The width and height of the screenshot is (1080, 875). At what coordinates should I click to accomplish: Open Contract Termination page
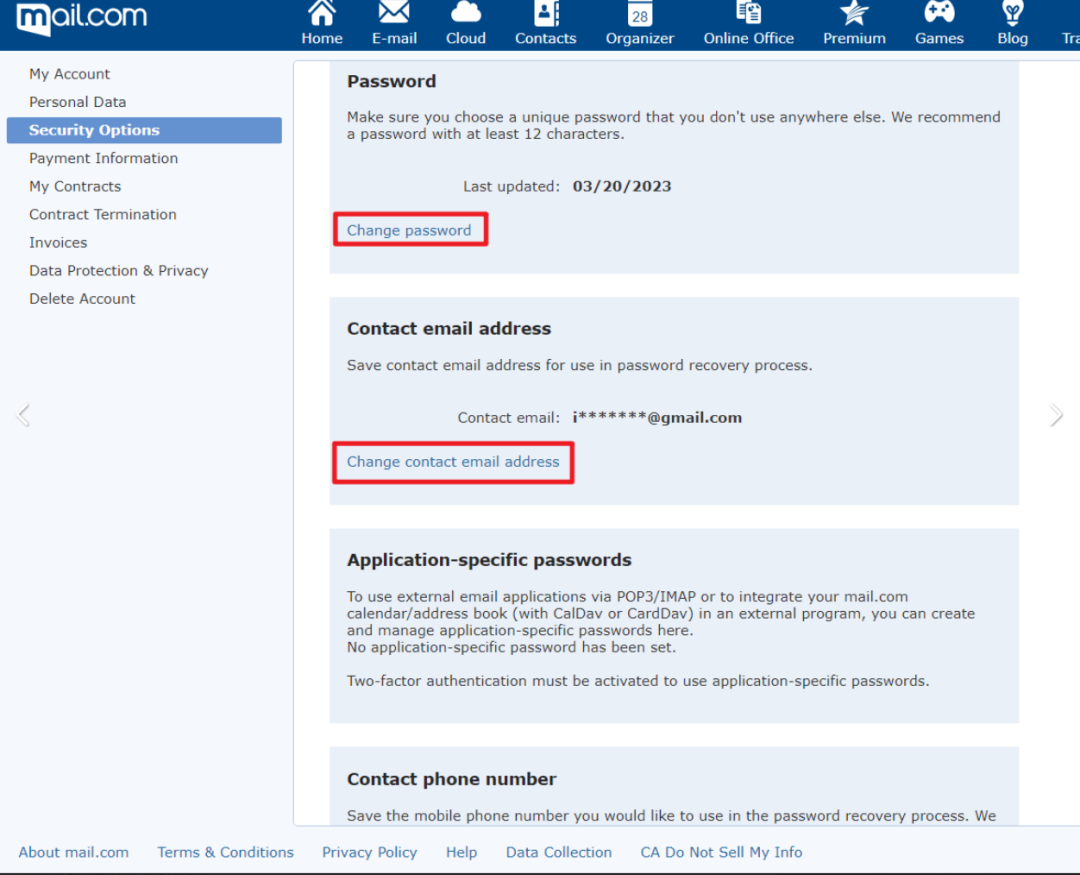pos(103,214)
